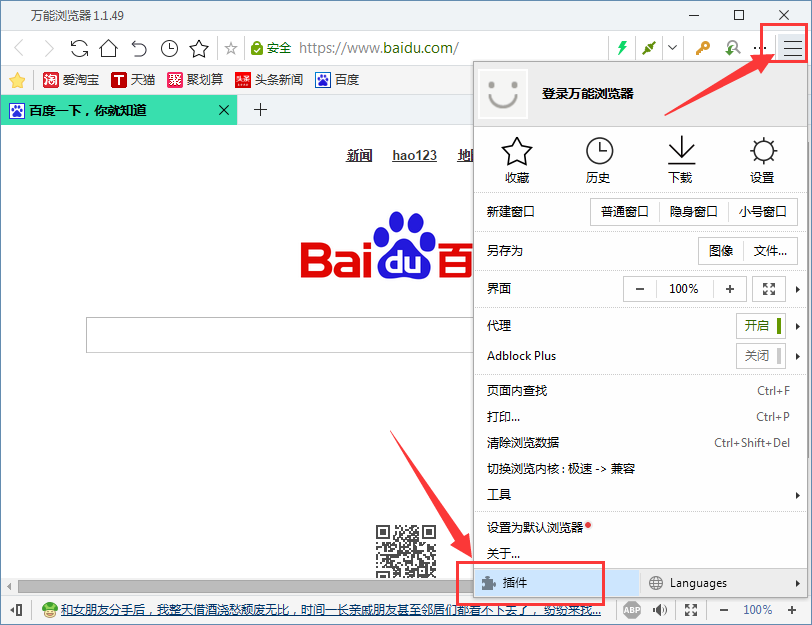Click the smiley avatar to log in

tap(503, 94)
